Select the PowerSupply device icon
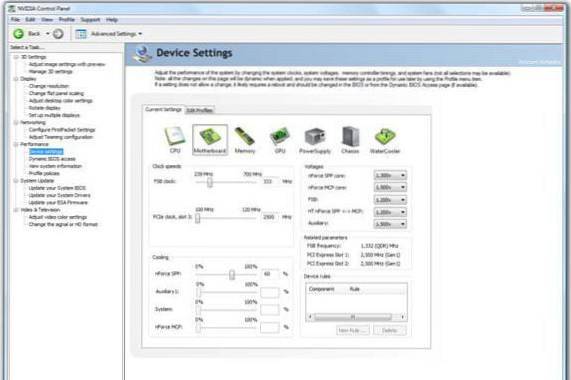The width and height of the screenshot is (571, 380). [315, 140]
